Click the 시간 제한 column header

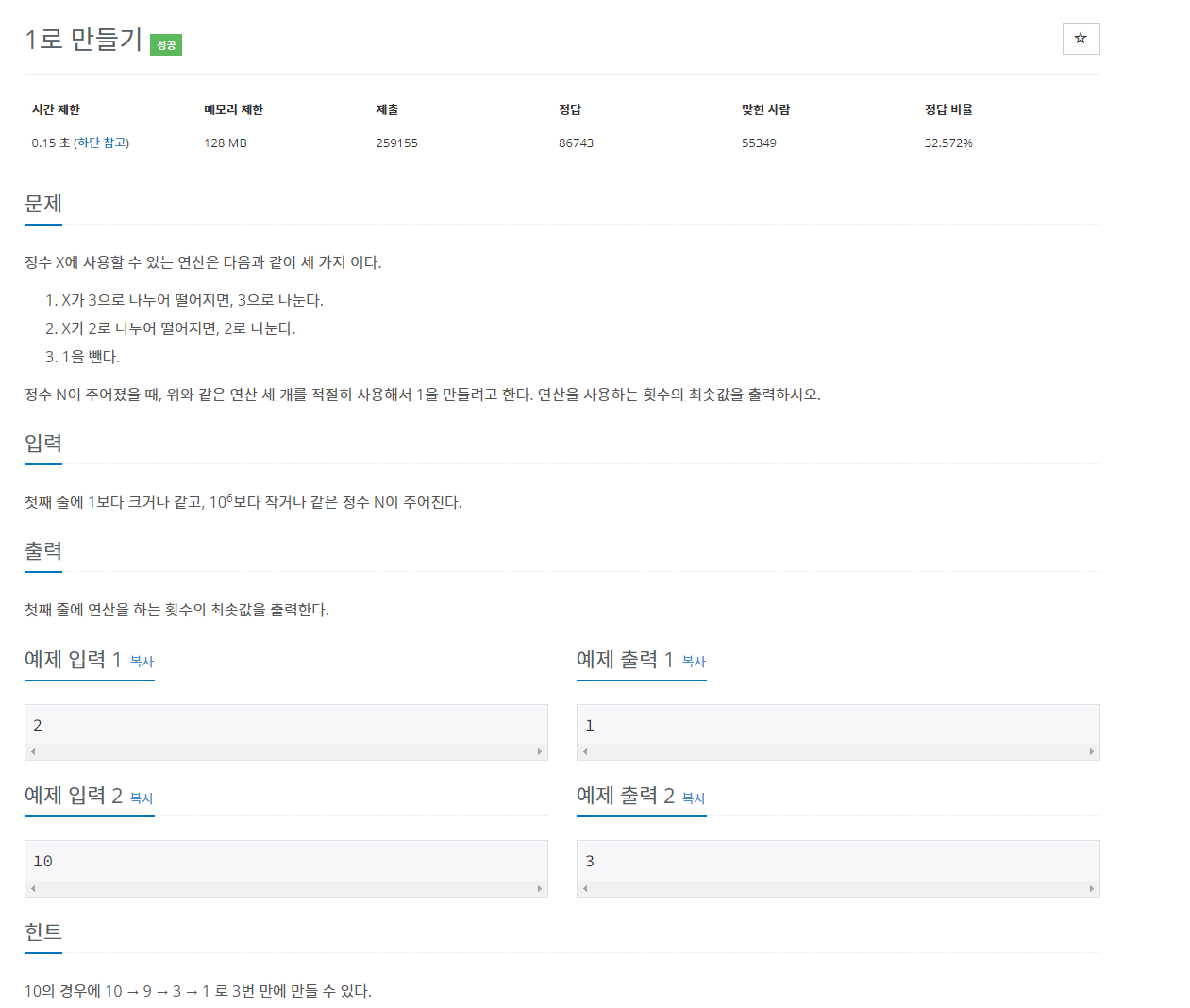56,109
